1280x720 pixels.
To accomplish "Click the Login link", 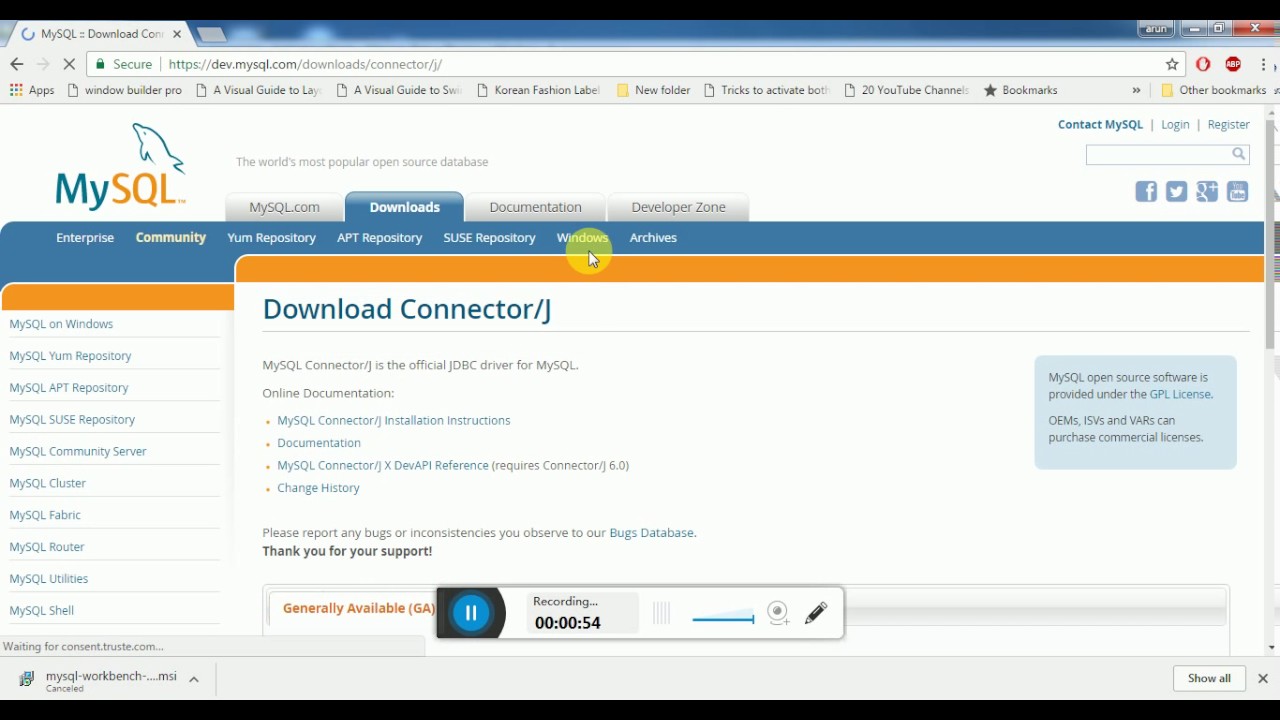I will (x=1175, y=125).
